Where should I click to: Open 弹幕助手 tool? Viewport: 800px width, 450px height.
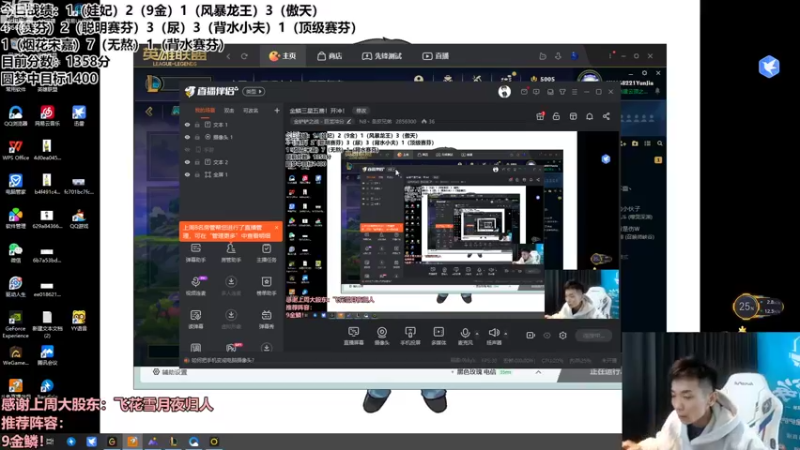pos(196,253)
